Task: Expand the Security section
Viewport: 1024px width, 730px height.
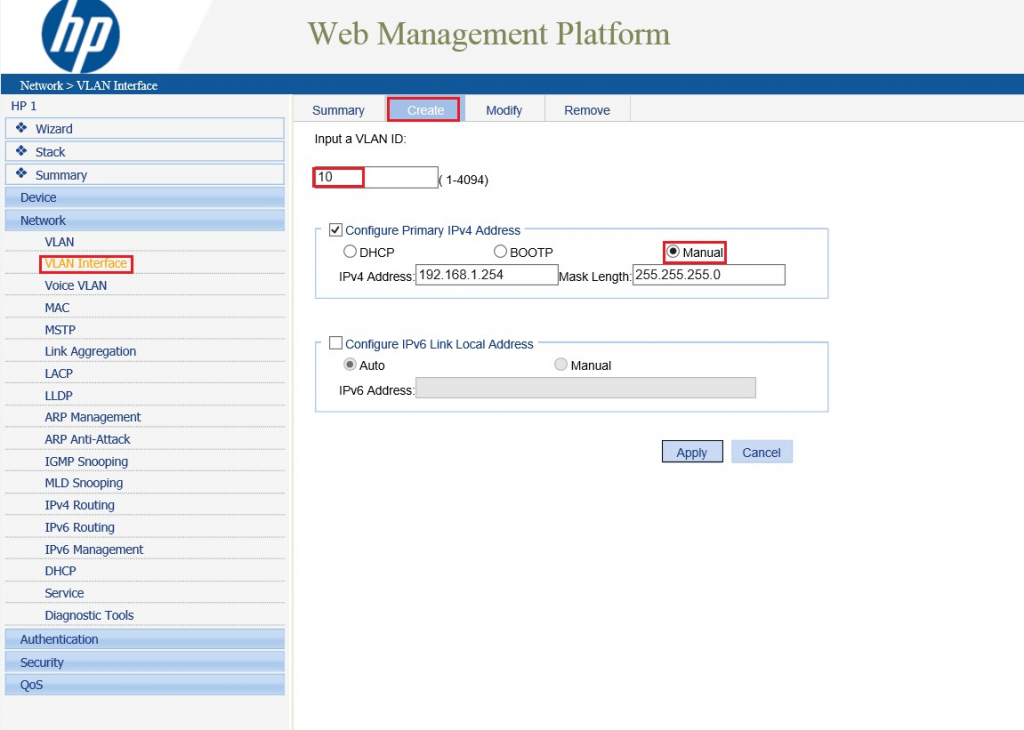Action: [42, 663]
